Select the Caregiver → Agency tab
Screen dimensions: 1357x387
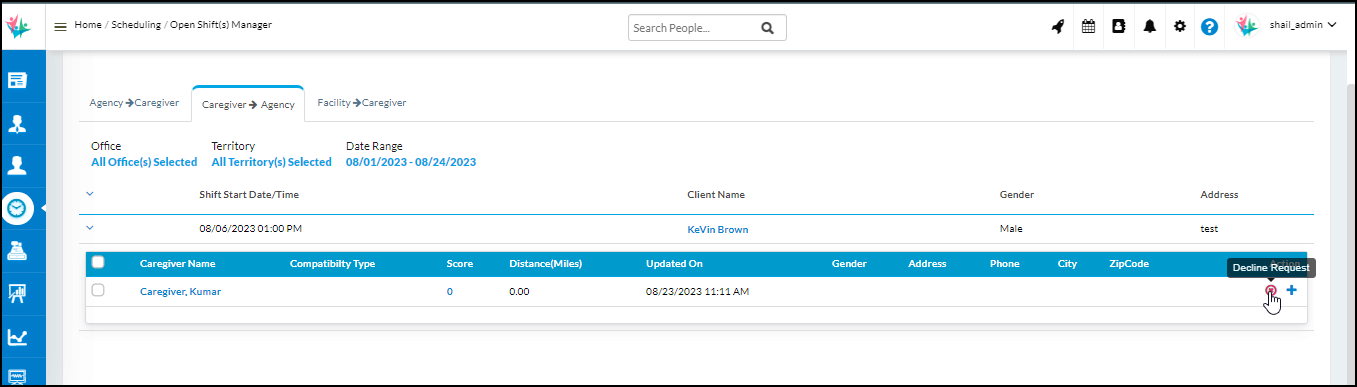(x=248, y=104)
